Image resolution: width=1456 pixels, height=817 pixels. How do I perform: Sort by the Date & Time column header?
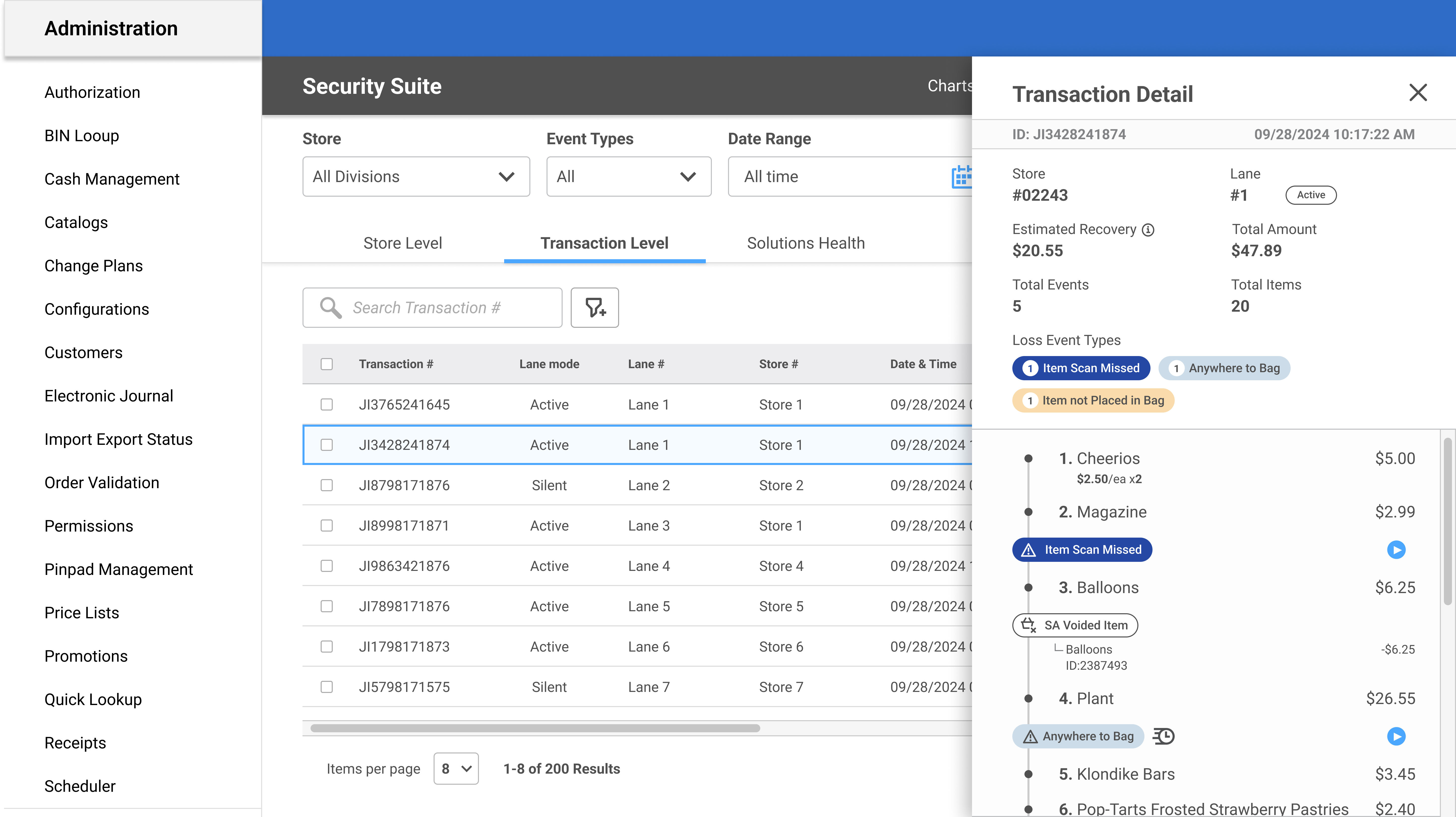point(923,364)
